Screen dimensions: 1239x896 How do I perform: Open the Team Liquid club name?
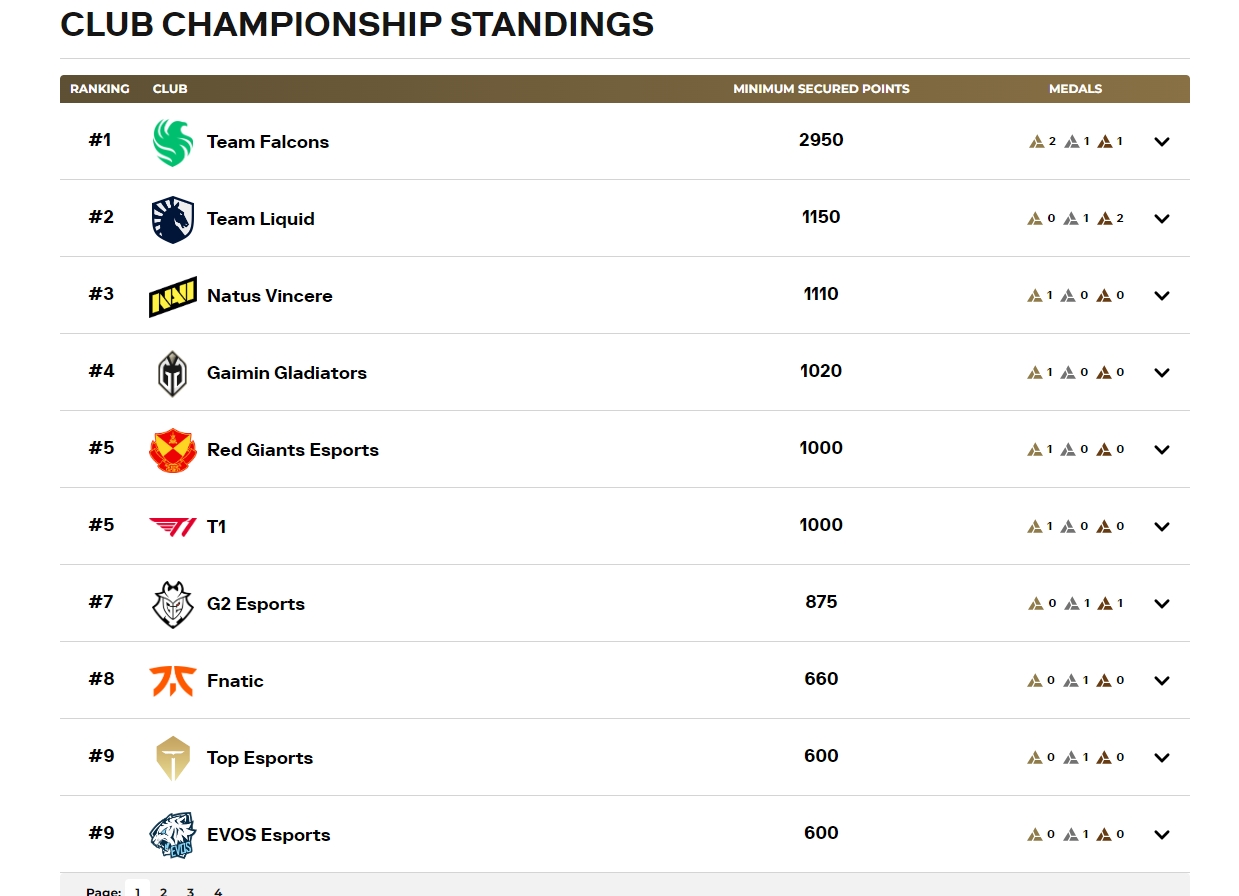coord(261,219)
